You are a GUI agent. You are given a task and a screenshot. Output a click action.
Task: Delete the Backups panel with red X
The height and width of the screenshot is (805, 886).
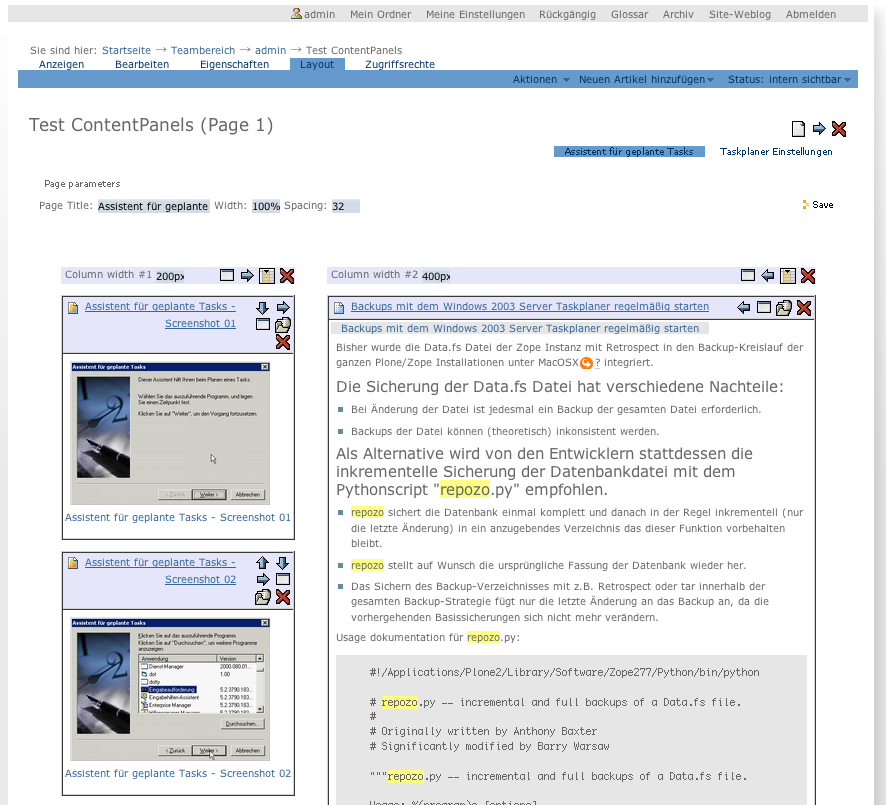click(x=805, y=308)
